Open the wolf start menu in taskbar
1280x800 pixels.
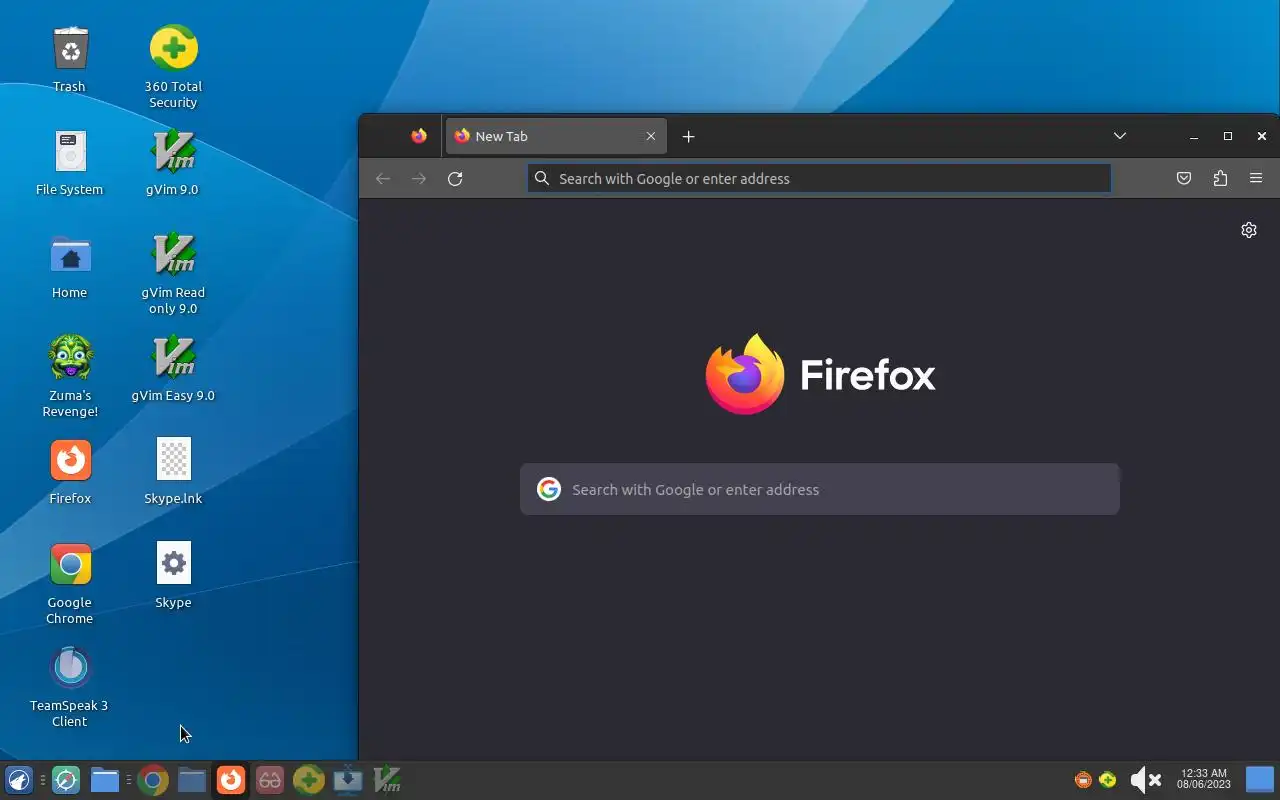19,780
